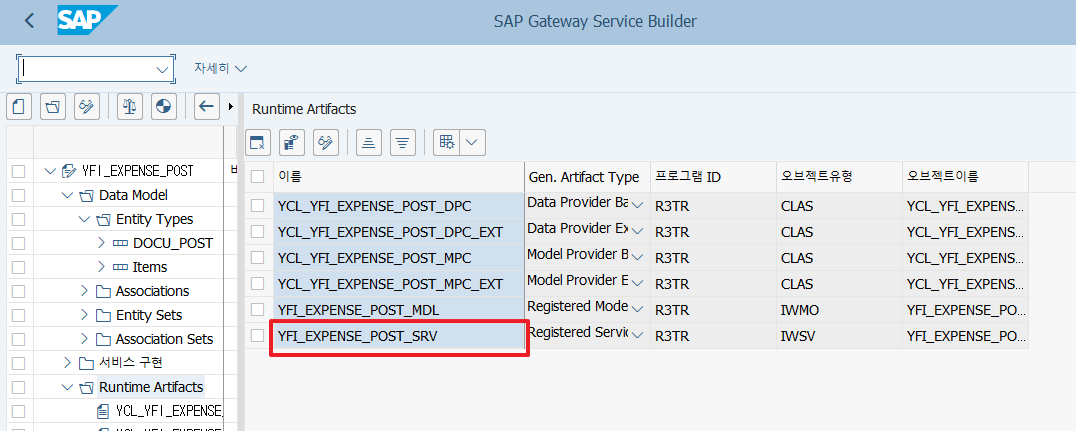Run the consistency check scales icon
Image resolution: width=1076 pixels, height=431 pixels.
(130, 106)
